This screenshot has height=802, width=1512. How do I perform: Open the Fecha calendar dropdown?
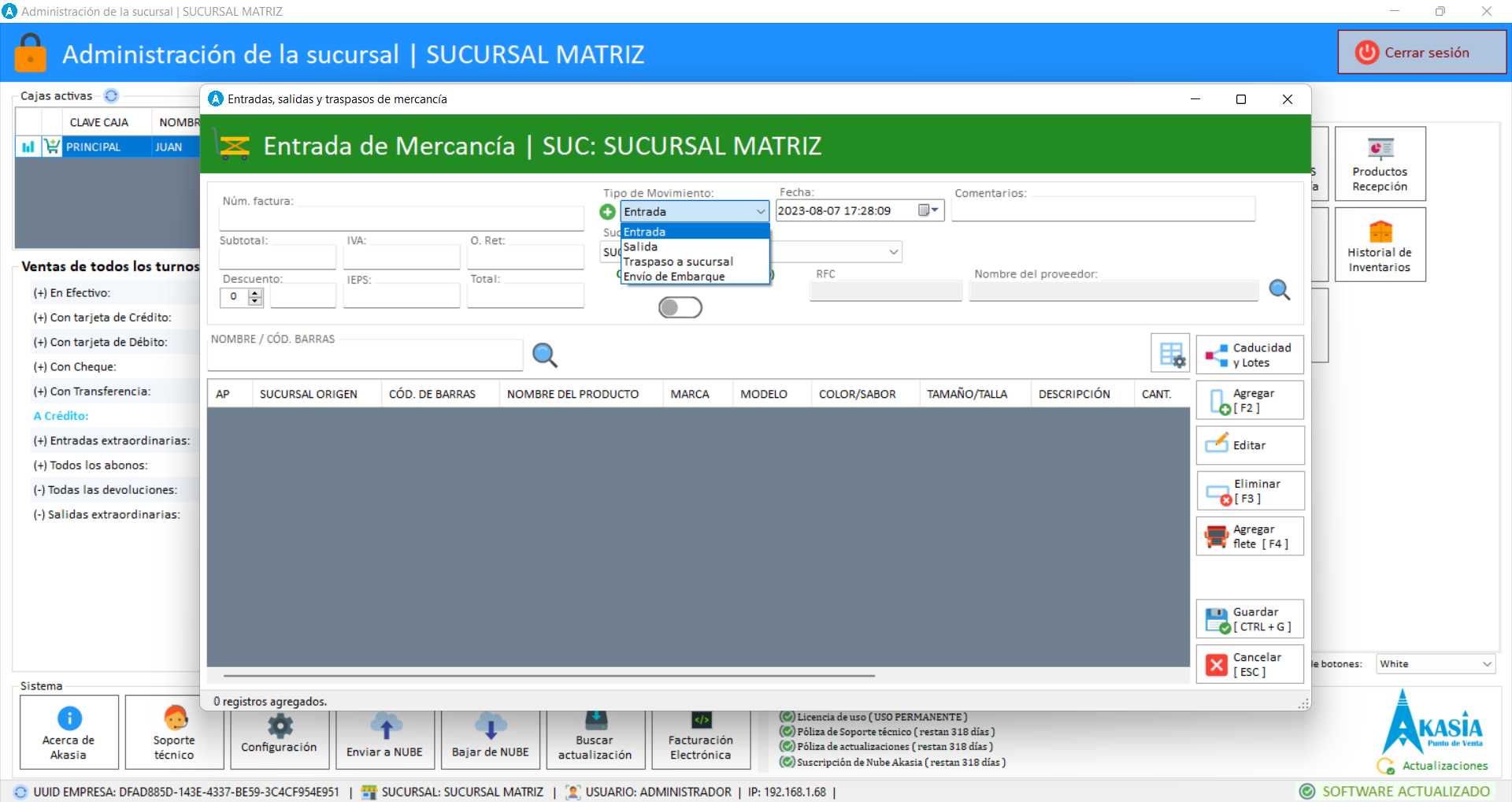click(x=928, y=210)
